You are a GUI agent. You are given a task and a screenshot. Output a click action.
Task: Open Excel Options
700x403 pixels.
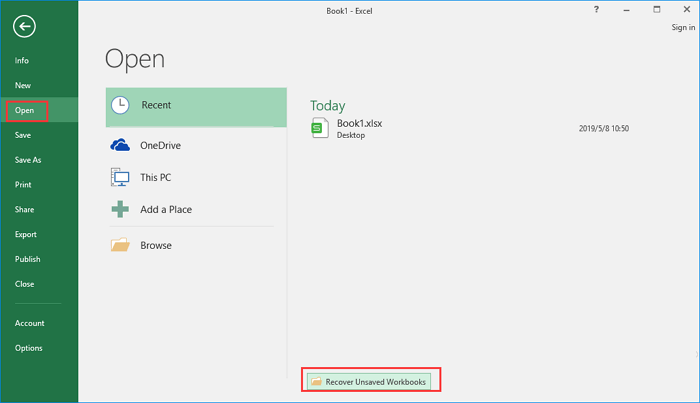click(x=28, y=348)
